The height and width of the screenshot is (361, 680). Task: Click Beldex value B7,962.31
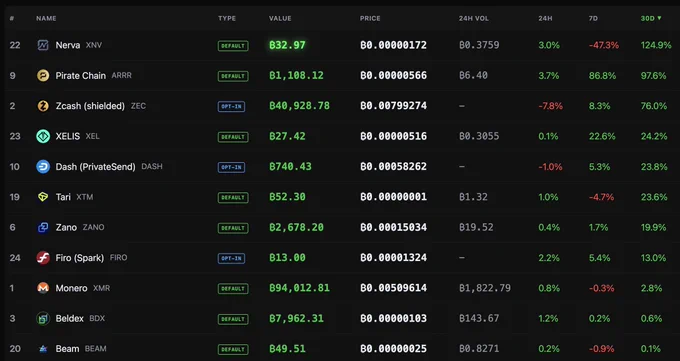click(296, 318)
